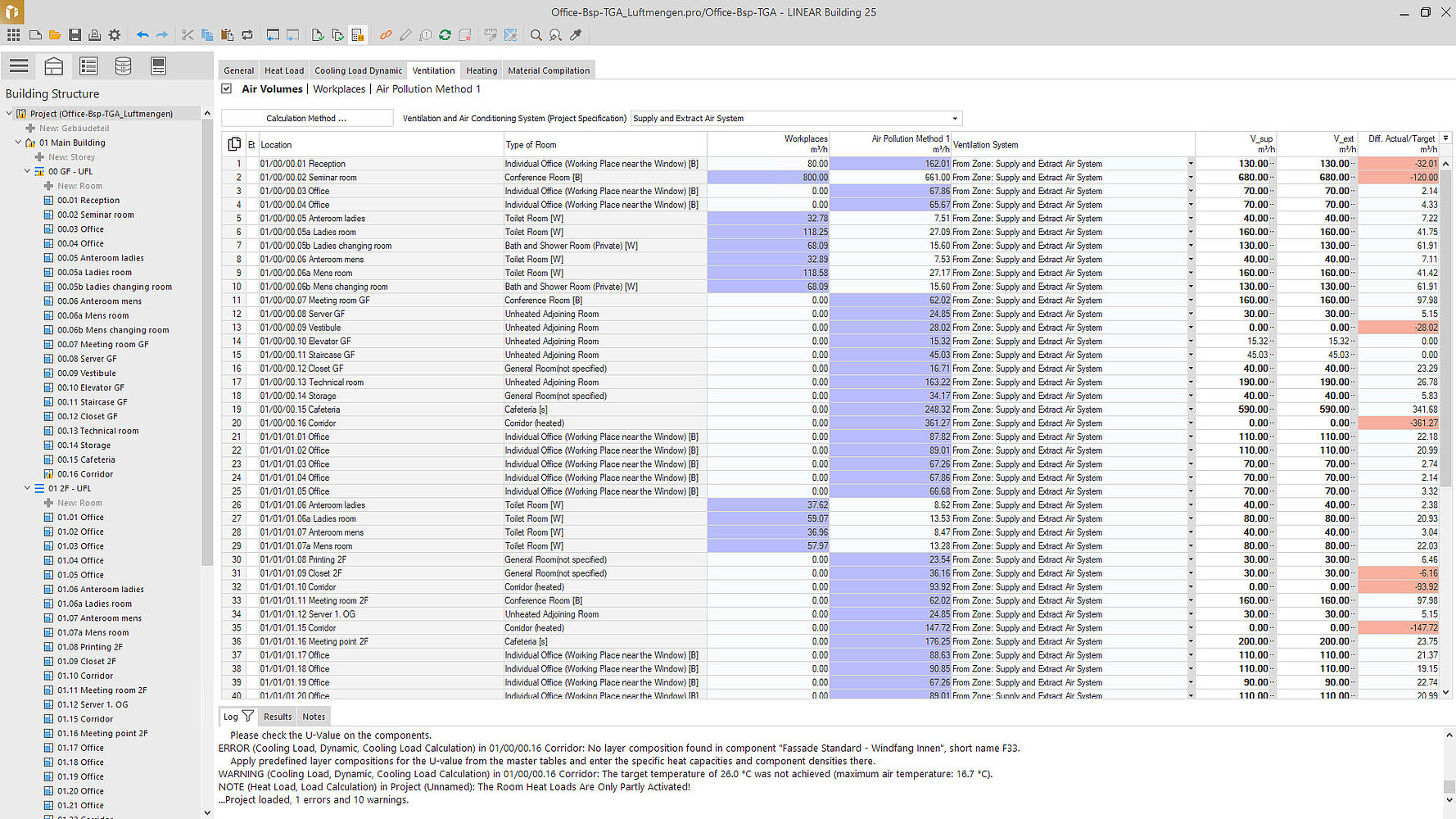Click red diff cell -361.27 for Corridor
Viewport: 1456px width, 819px height.
1399,423
